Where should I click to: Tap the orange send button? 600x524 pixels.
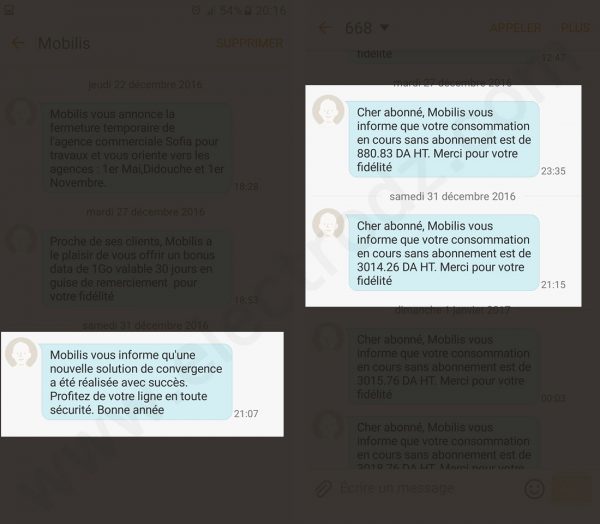point(571,488)
